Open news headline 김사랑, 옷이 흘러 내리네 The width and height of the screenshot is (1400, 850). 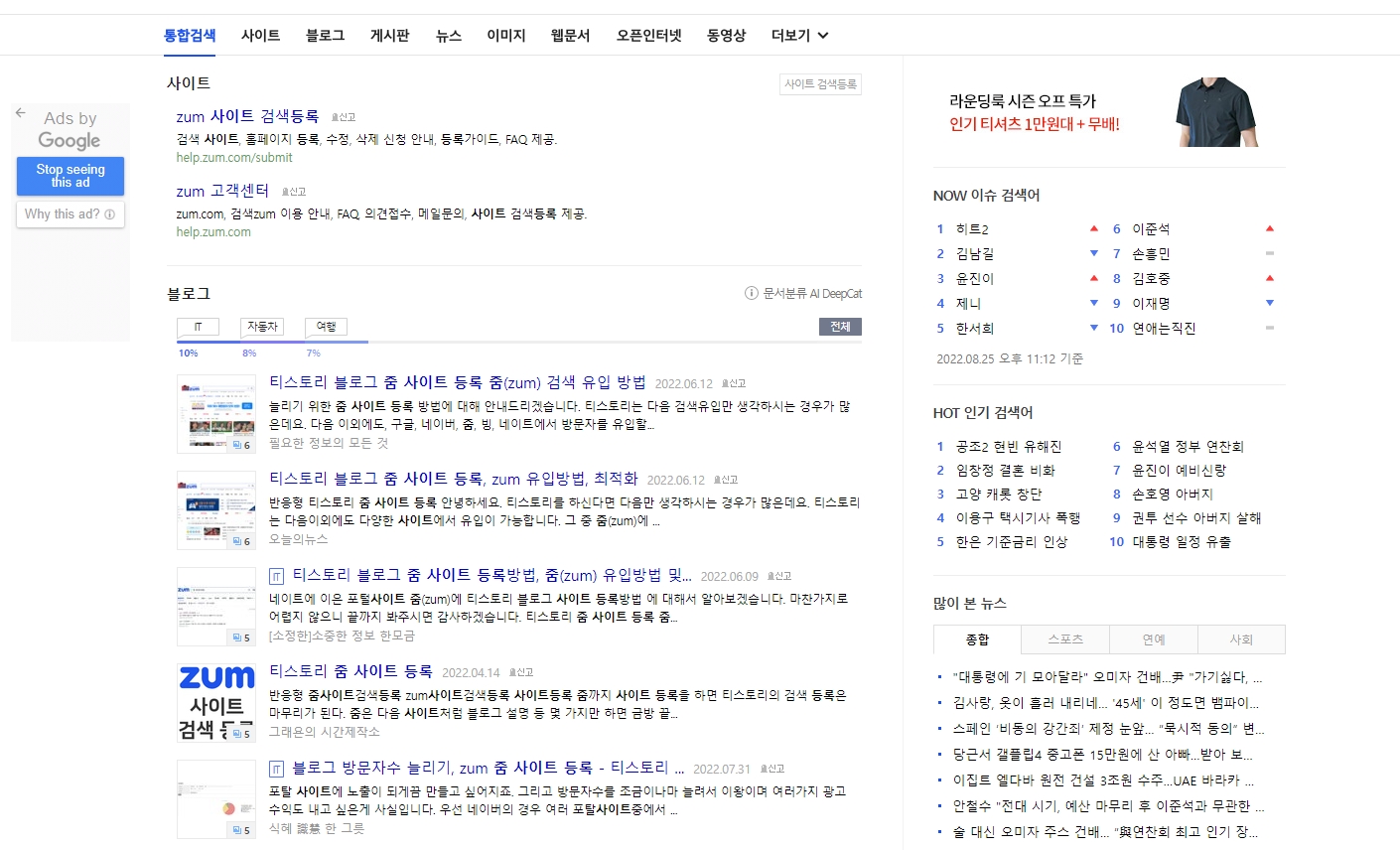point(1105,703)
